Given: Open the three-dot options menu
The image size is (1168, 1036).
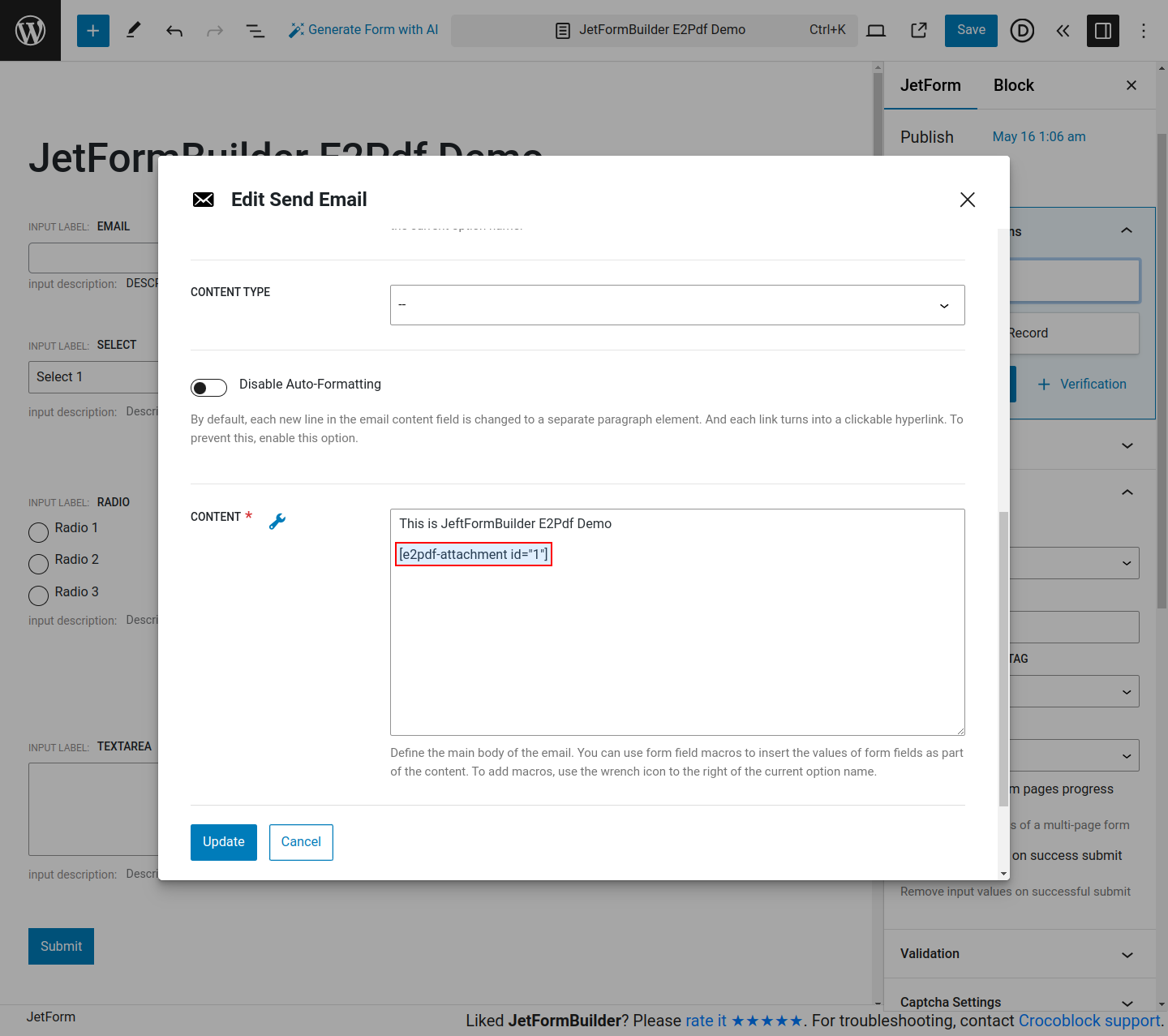Looking at the screenshot, I should [1143, 31].
